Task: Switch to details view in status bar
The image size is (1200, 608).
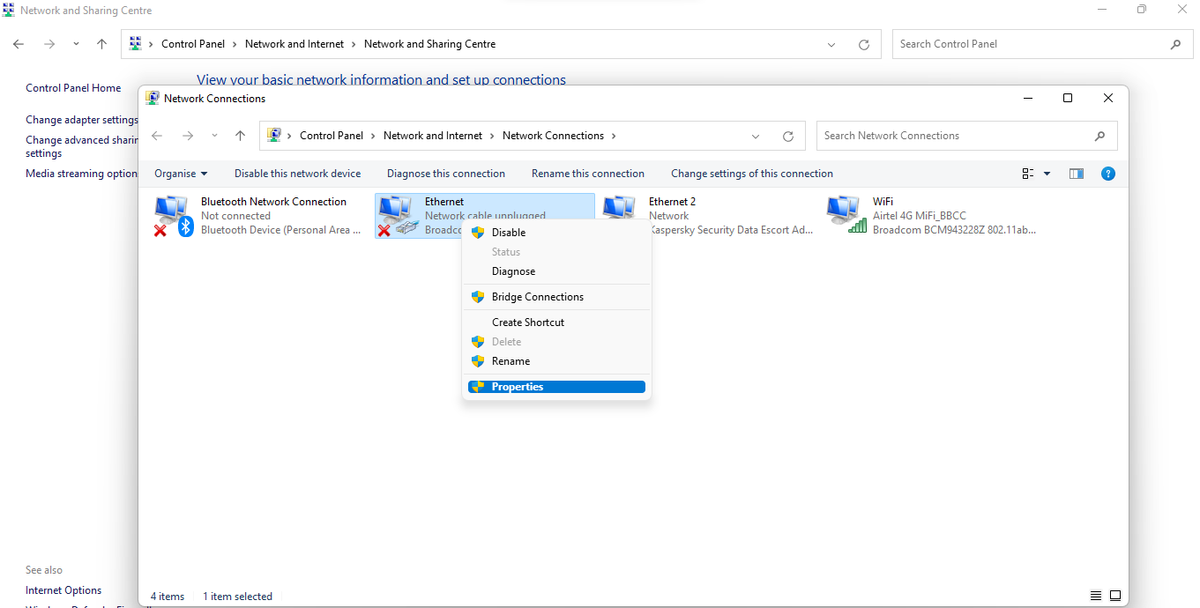Action: pos(1096,596)
